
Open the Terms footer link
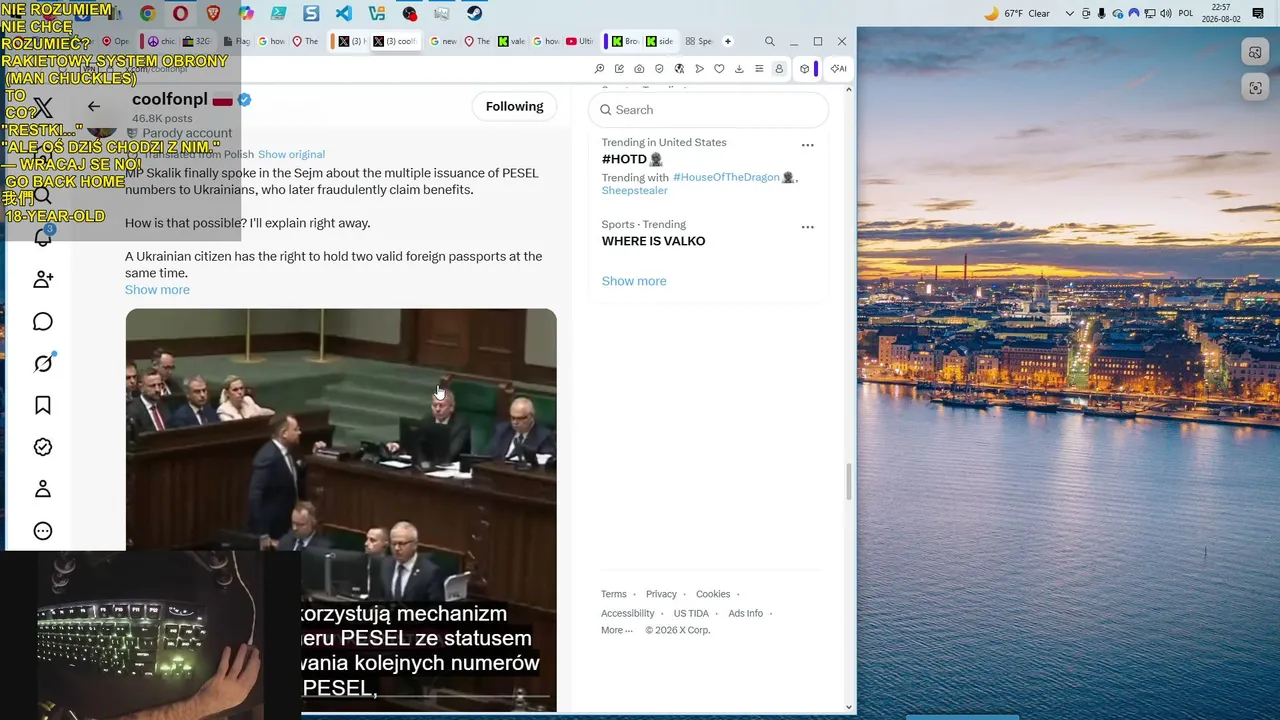click(x=614, y=594)
